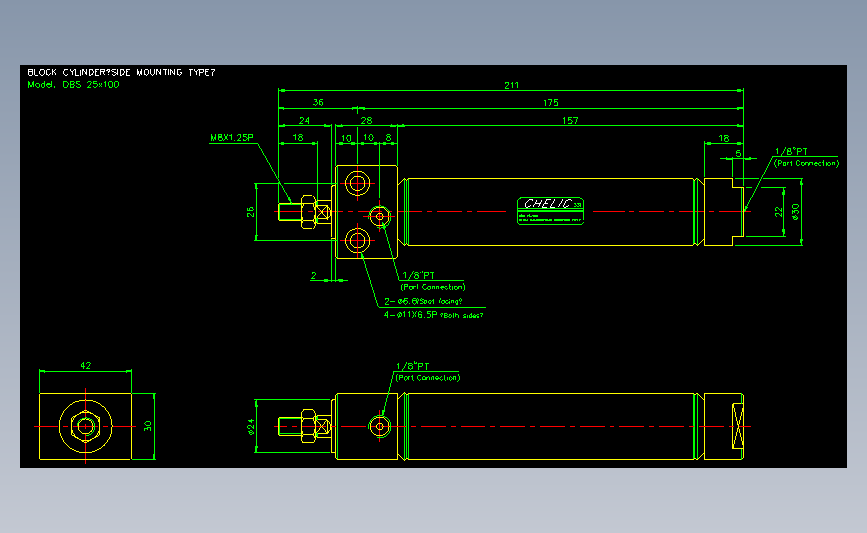Screen dimensions: 867x533
Task: Select the 8 dimension above the mounting block
Action: [x=389, y=138]
